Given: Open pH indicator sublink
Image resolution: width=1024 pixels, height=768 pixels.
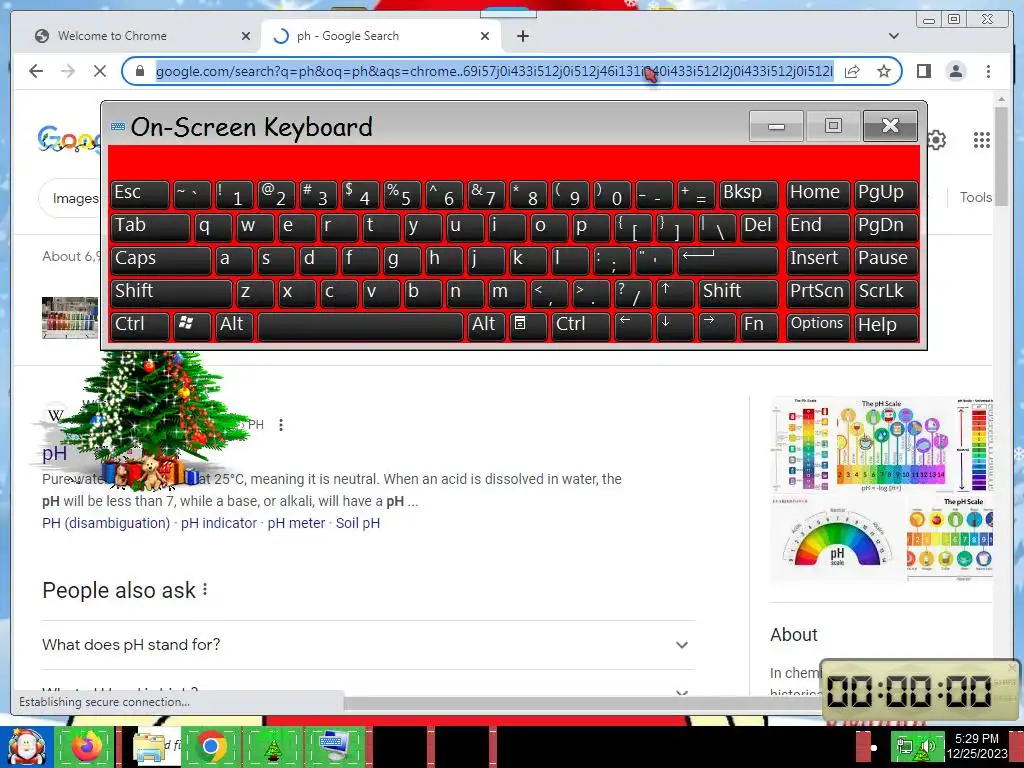Looking at the screenshot, I should 219,523.
